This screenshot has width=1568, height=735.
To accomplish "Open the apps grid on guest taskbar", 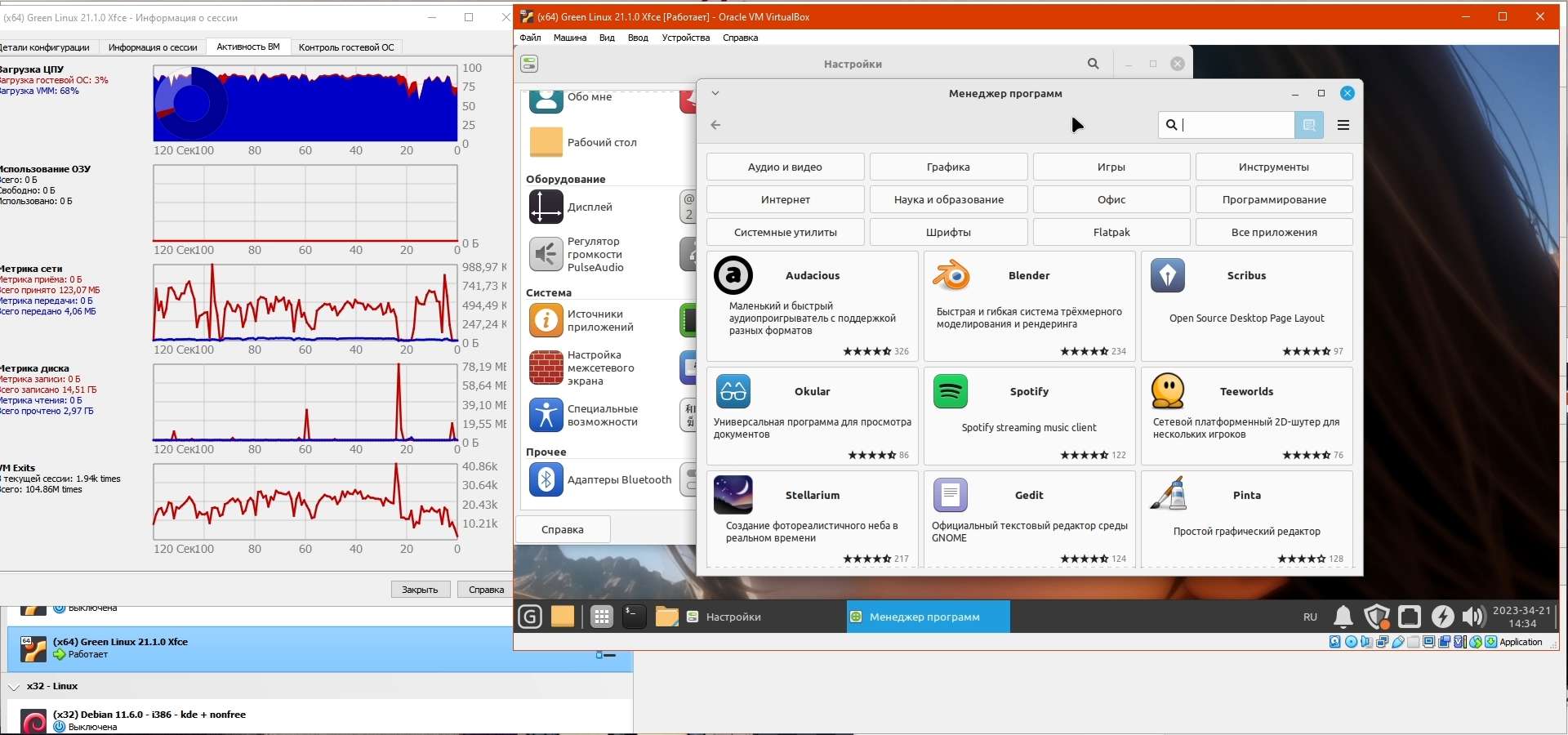I will click(602, 617).
